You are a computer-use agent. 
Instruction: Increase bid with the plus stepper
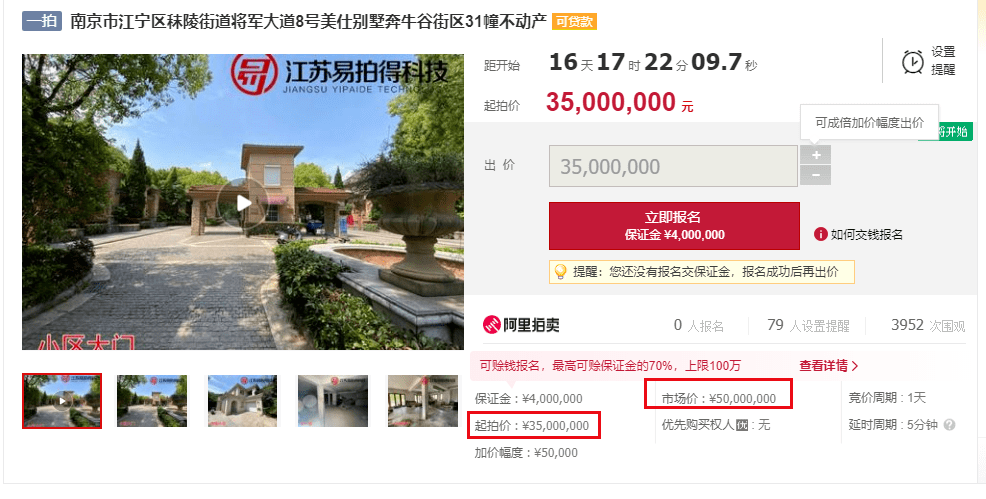coord(816,155)
